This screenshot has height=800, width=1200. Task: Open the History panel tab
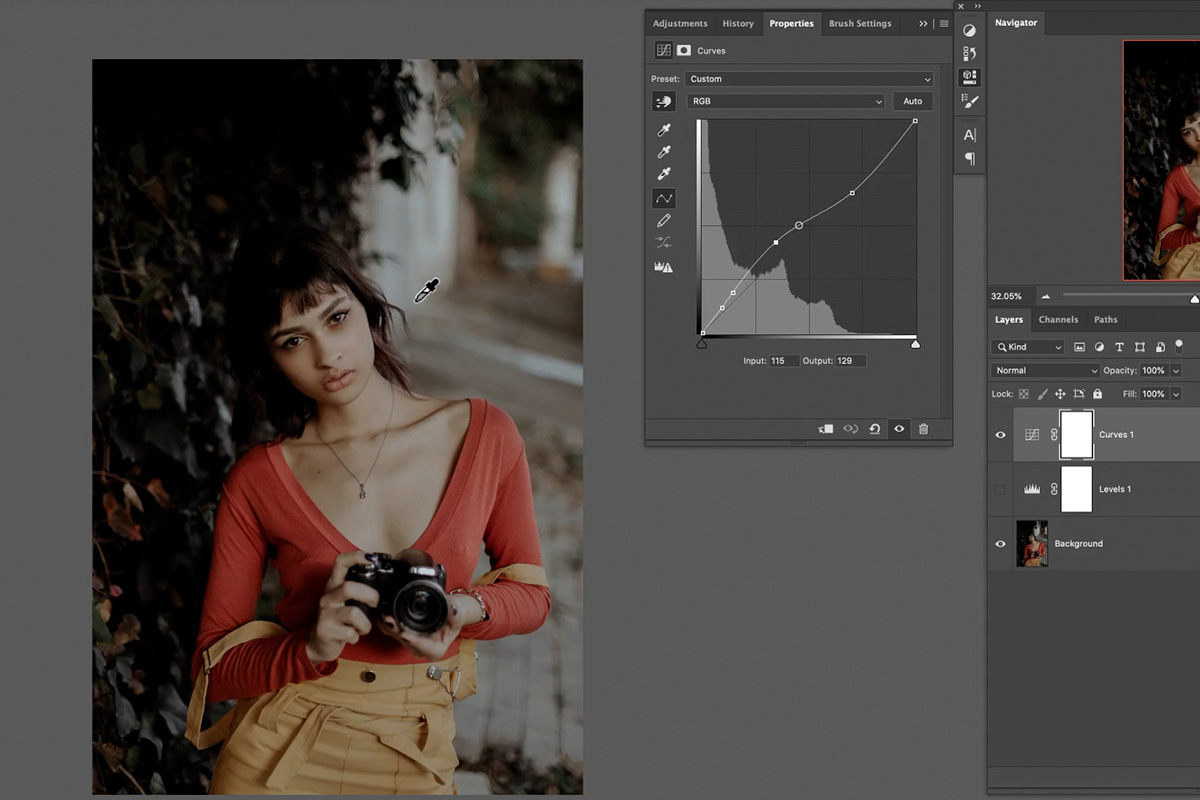point(737,23)
